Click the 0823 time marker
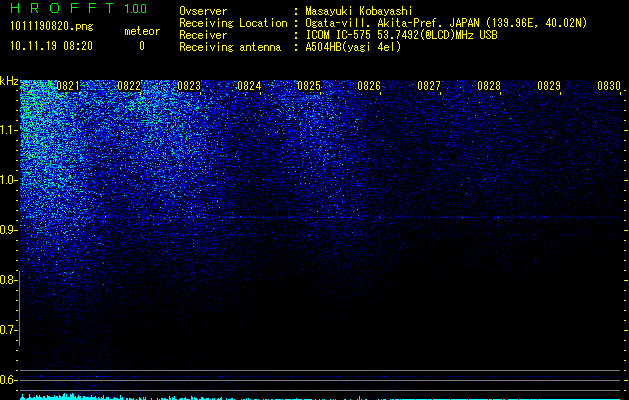The height and width of the screenshot is (400, 629). (x=189, y=86)
